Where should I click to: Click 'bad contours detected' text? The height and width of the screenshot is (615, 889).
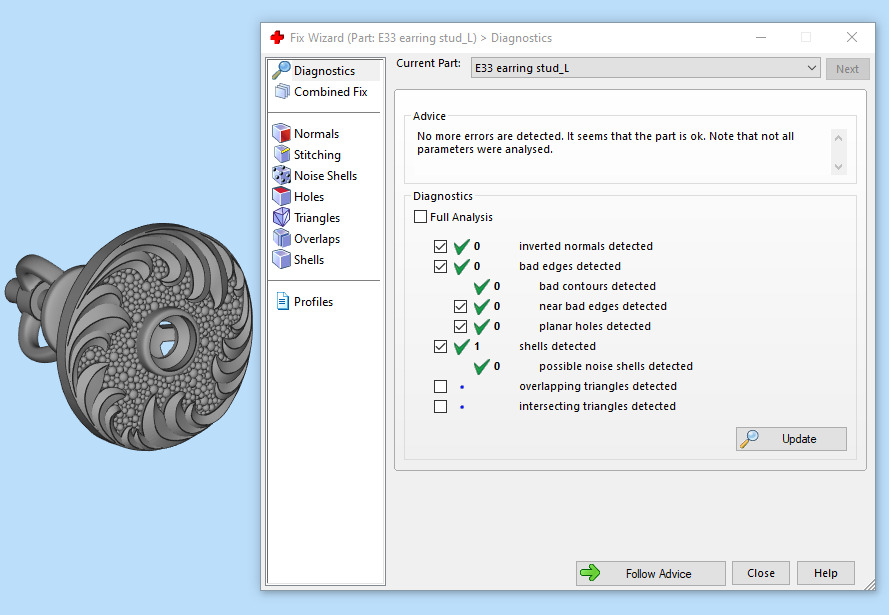click(x=597, y=286)
